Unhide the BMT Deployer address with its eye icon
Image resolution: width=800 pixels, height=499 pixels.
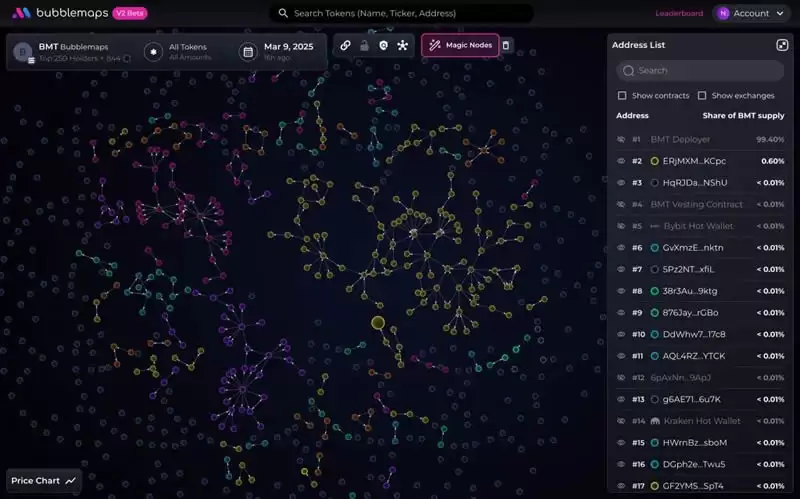621,139
